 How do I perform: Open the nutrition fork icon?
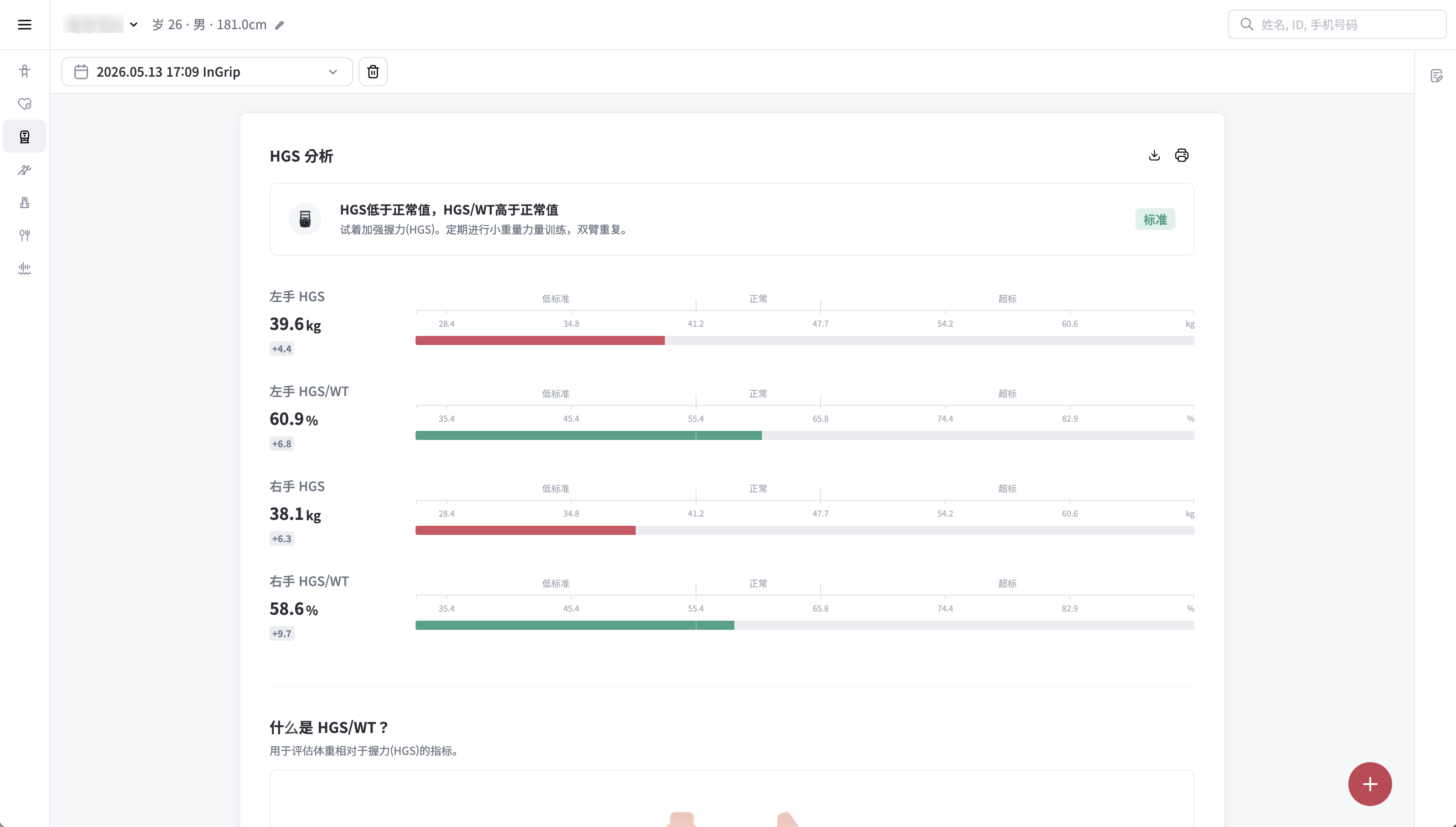click(25, 235)
